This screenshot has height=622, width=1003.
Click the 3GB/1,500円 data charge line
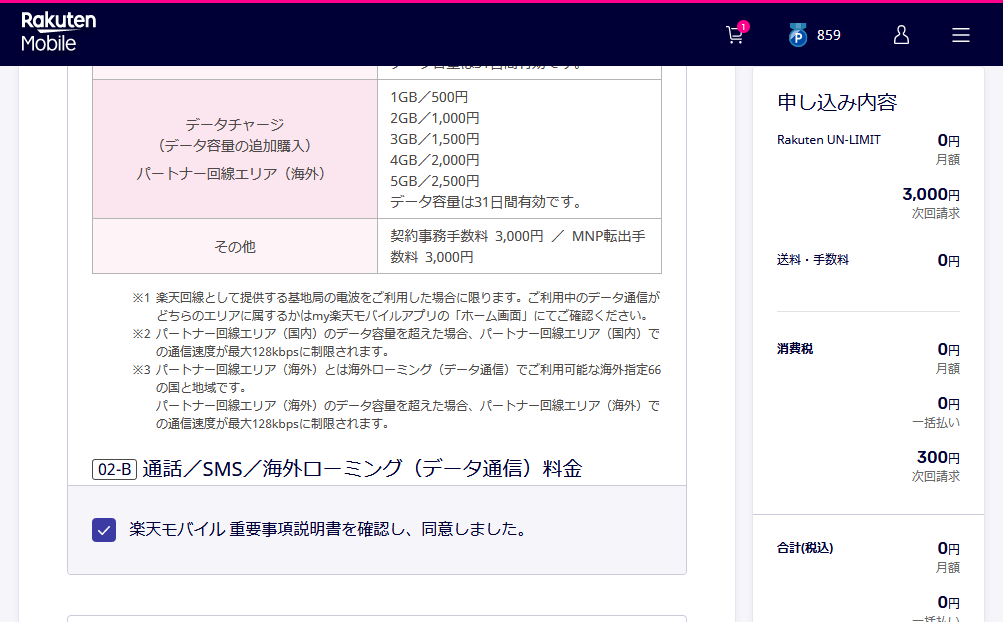tap(435, 140)
